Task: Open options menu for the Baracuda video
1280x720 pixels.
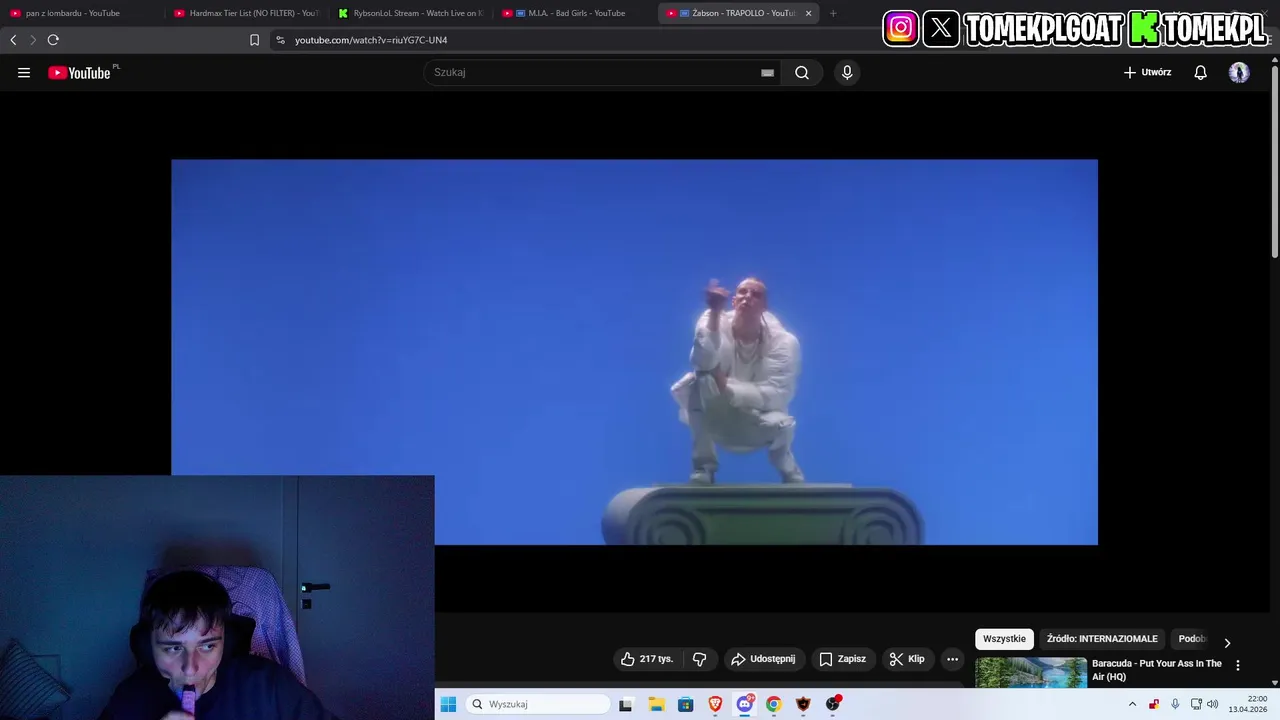Action: point(1238,665)
